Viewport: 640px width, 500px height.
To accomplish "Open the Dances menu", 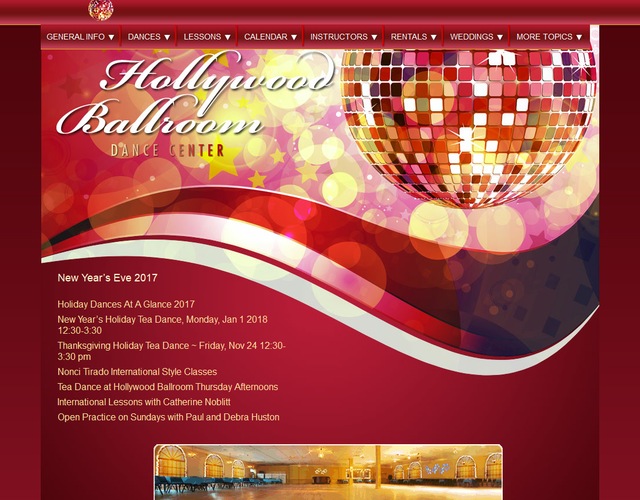I will (149, 37).
